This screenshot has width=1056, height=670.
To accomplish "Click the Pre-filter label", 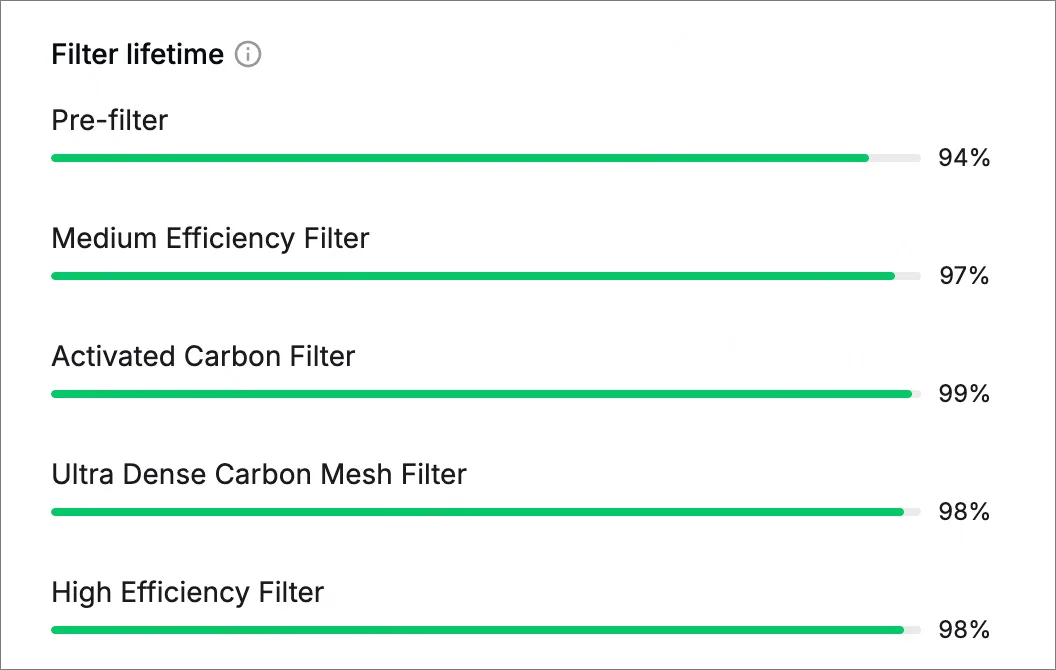I will pos(110,120).
